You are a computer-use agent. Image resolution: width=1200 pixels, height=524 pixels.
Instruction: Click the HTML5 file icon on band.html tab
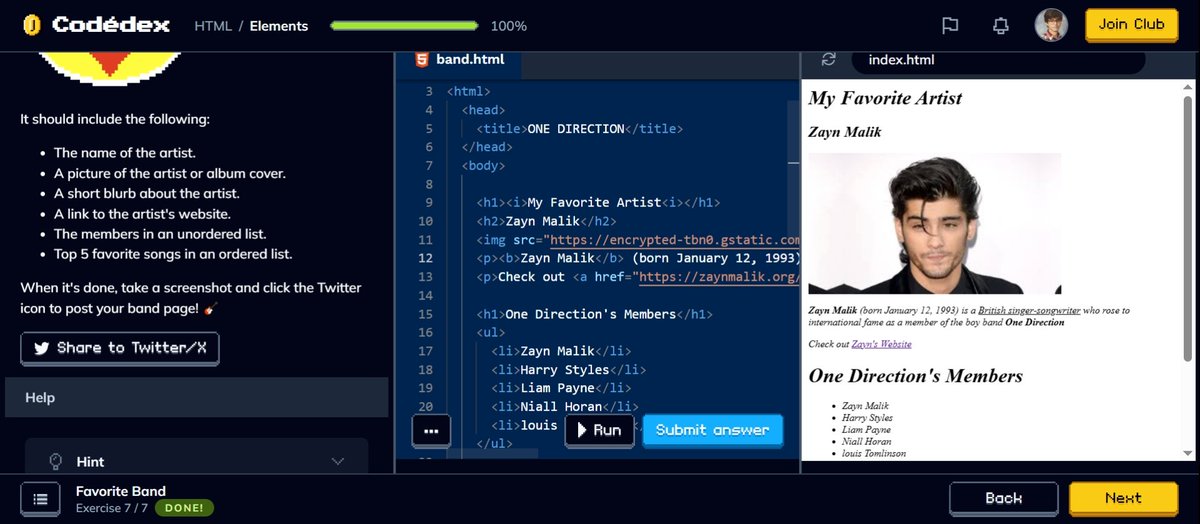(x=422, y=59)
